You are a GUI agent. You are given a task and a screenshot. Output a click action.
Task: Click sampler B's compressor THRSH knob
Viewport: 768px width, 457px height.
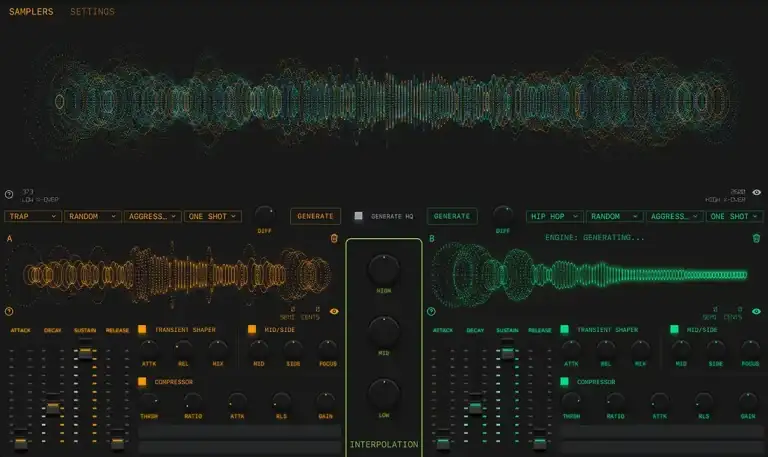pyautogui.click(x=571, y=402)
